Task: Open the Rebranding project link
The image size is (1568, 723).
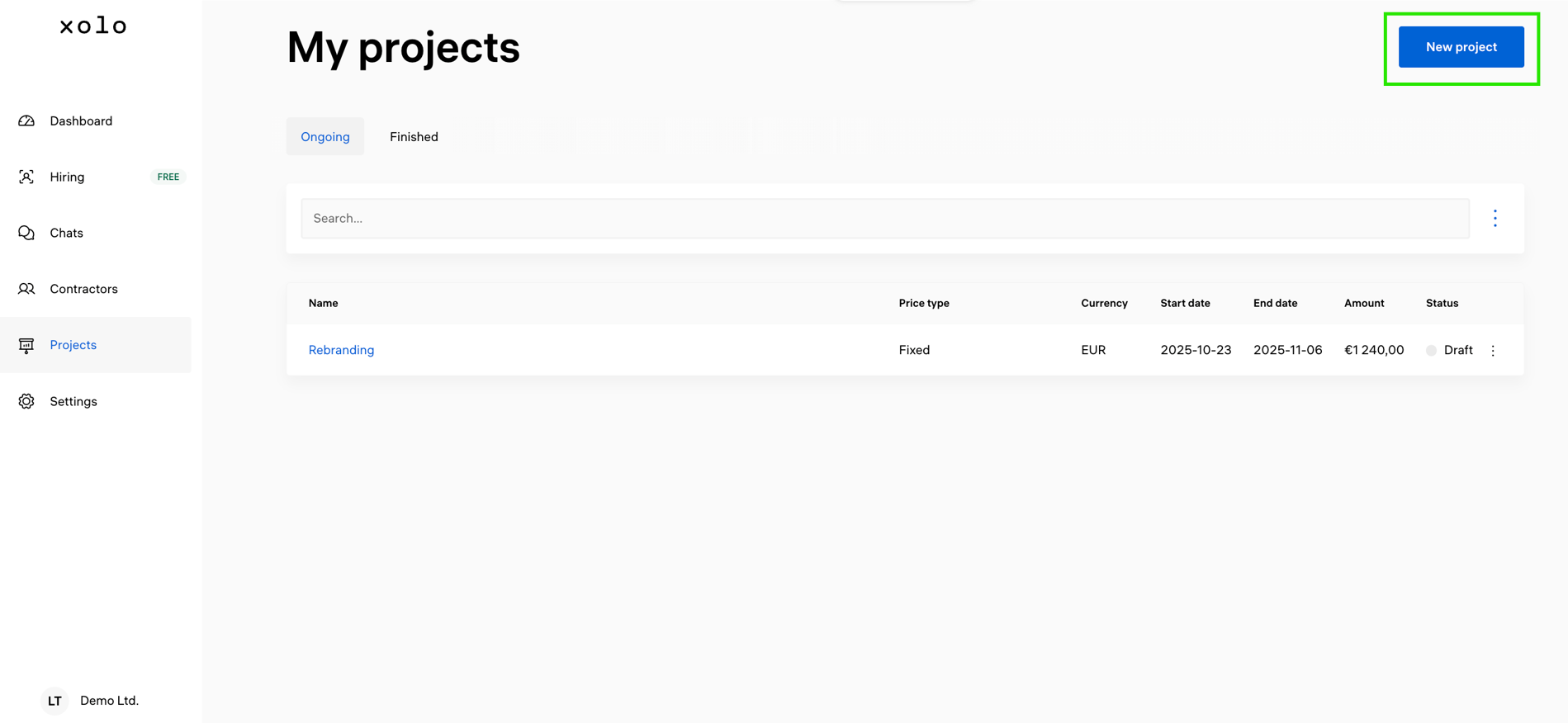Action: [341, 350]
